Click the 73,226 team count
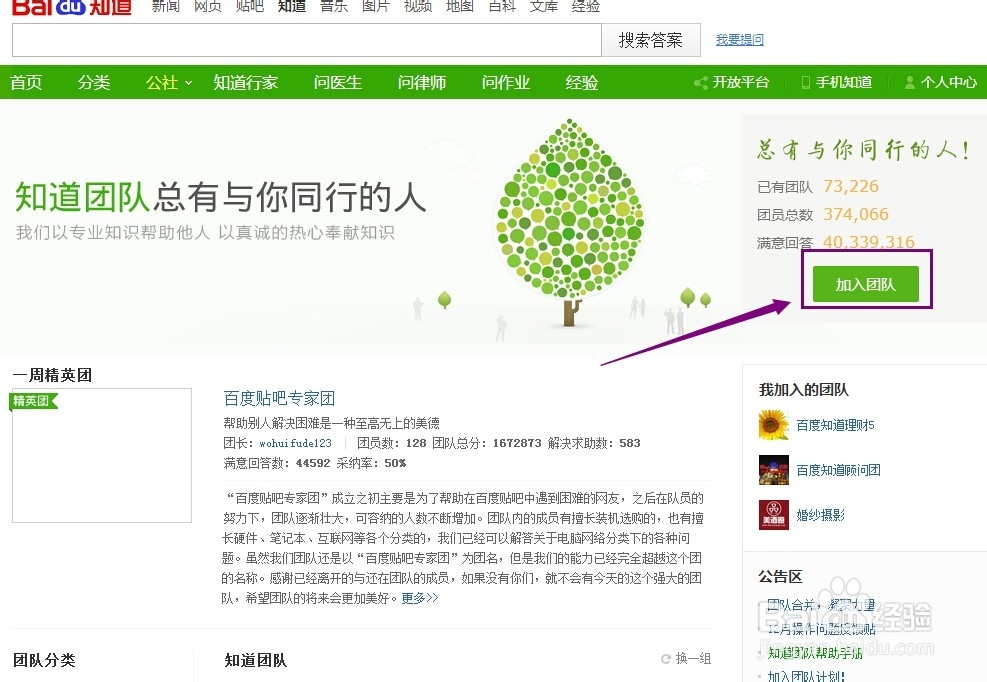Screen dimensions: 987x682 (851, 186)
